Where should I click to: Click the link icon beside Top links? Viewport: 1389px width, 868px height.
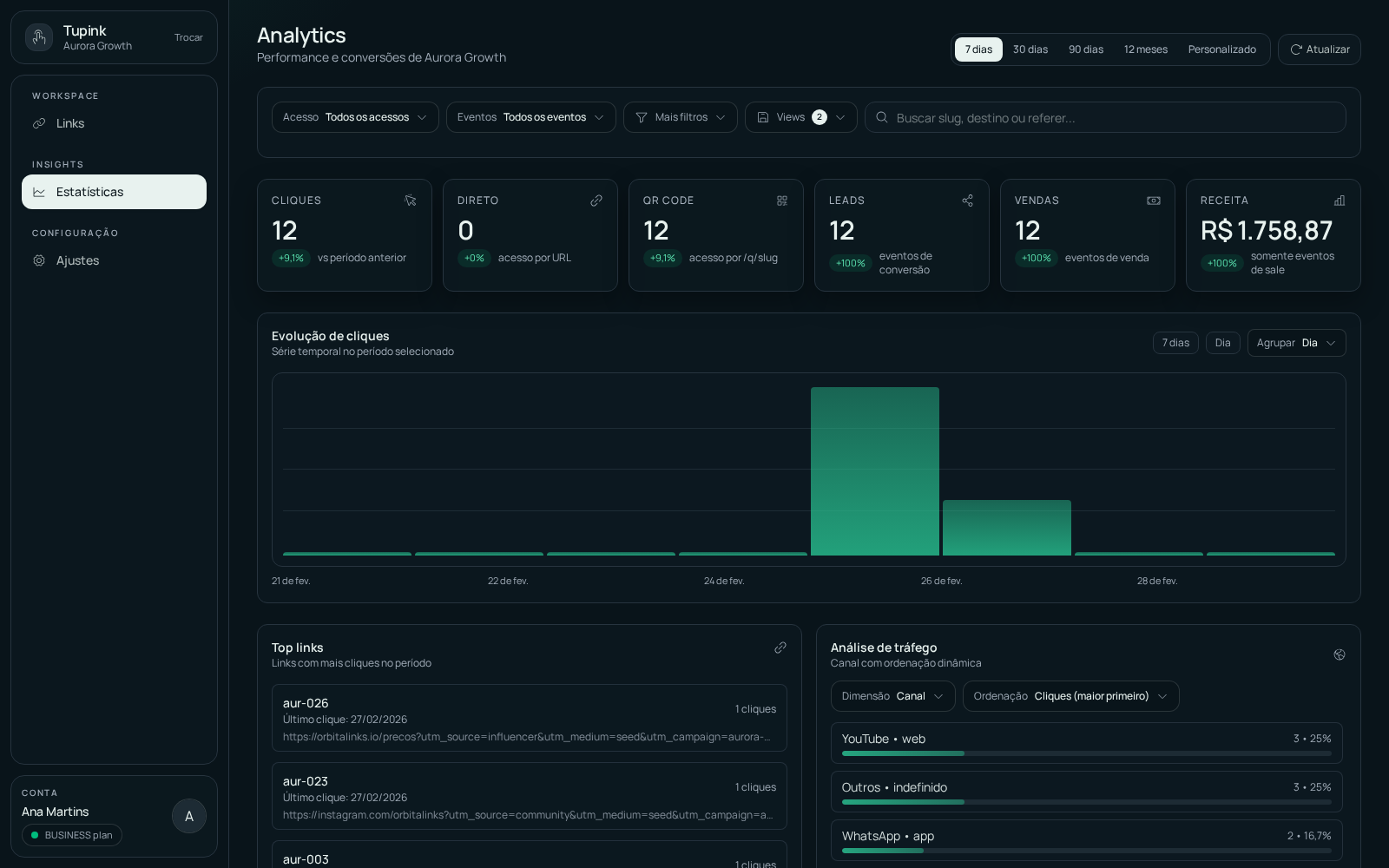tap(780, 648)
